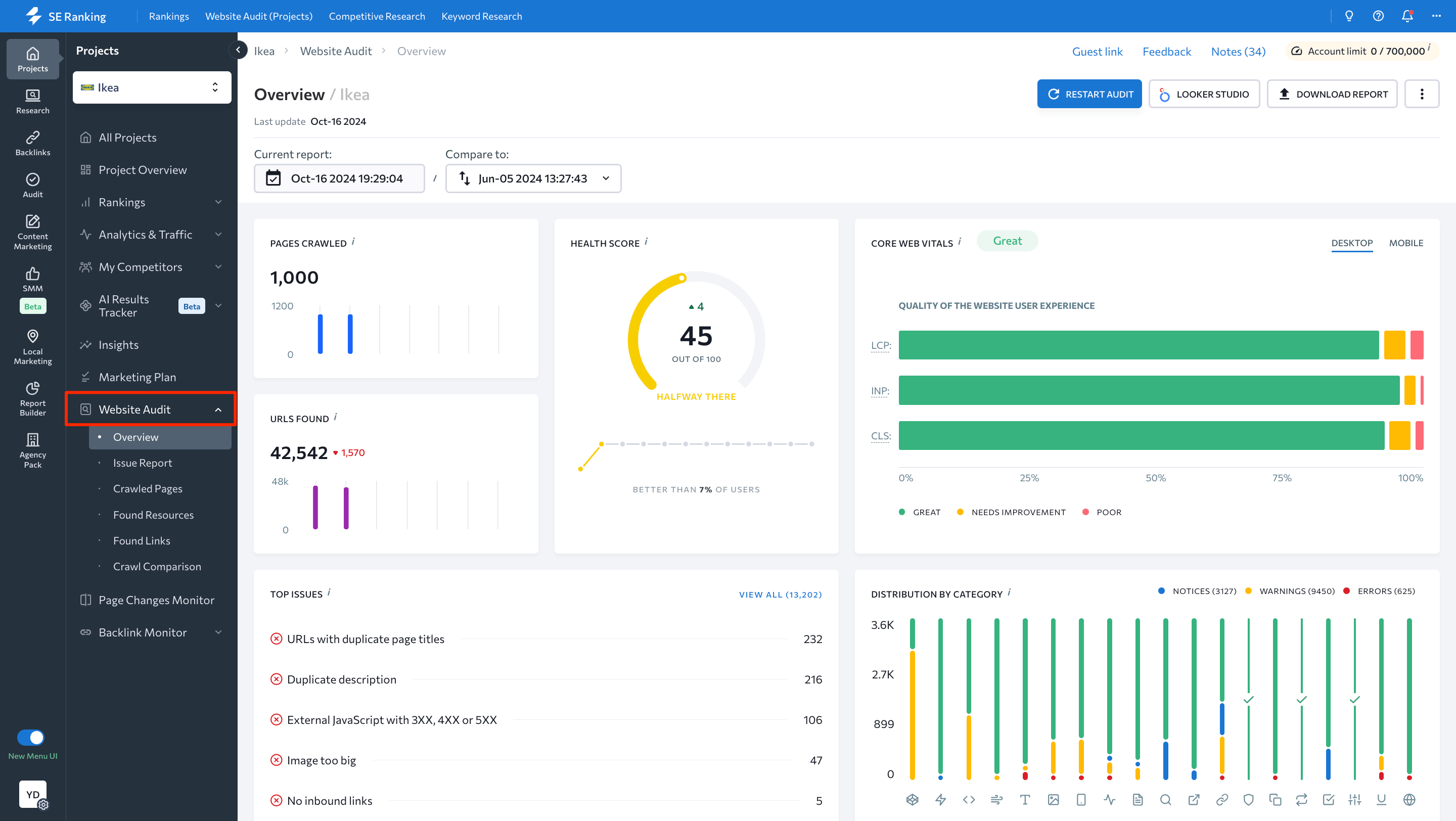
Task: Click the Restart Audit button
Action: pos(1089,94)
